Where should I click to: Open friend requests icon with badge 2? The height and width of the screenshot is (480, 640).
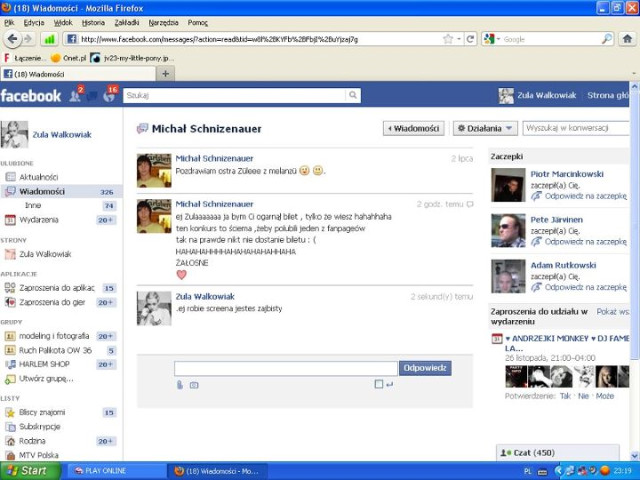[x=76, y=95]
